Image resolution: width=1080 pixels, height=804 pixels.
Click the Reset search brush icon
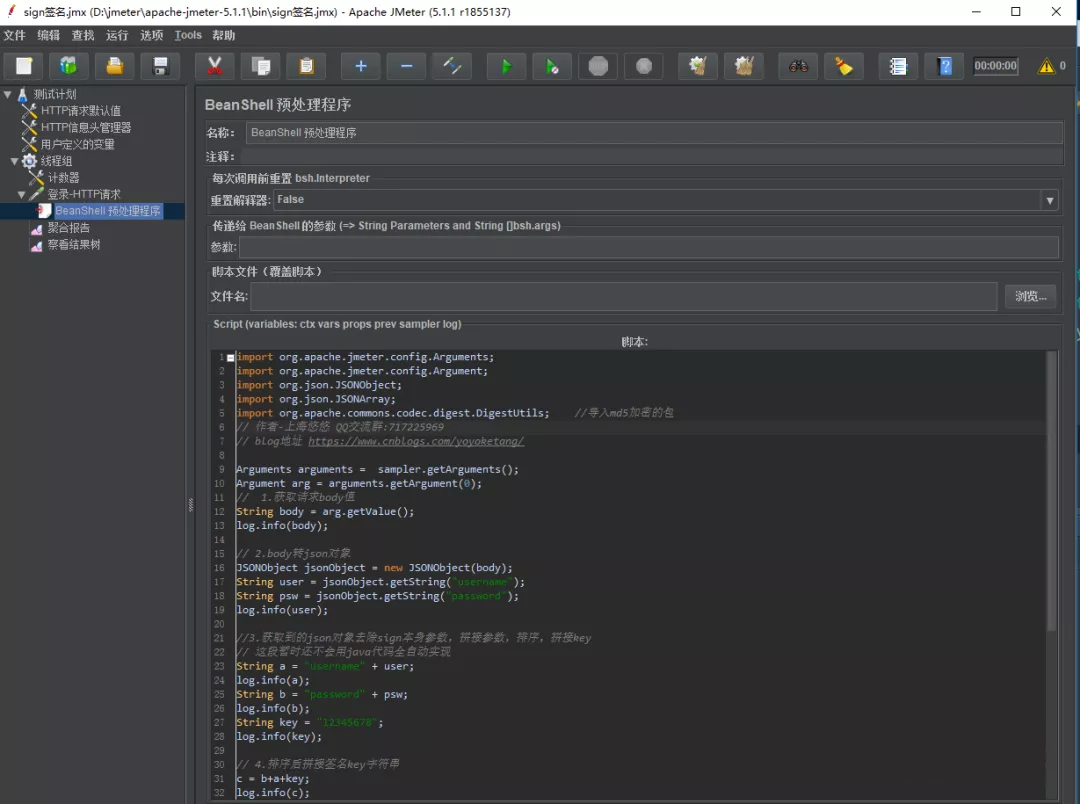click(x=844, y=66)
